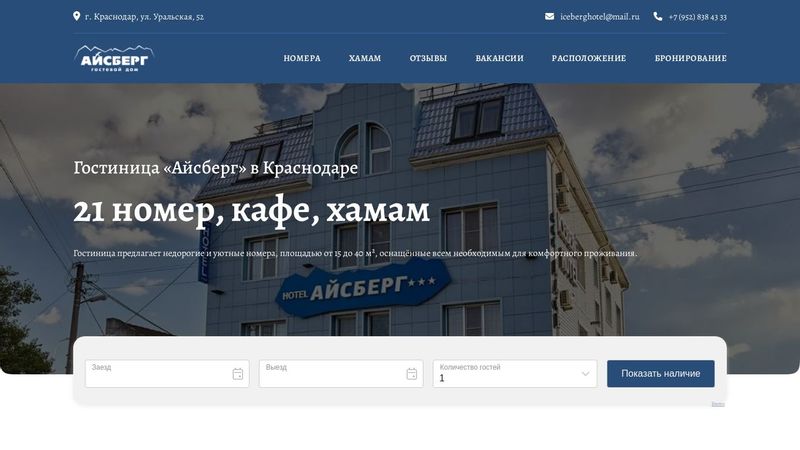
Task: Open the check-out calendar icon
Action: coord(412,374)
